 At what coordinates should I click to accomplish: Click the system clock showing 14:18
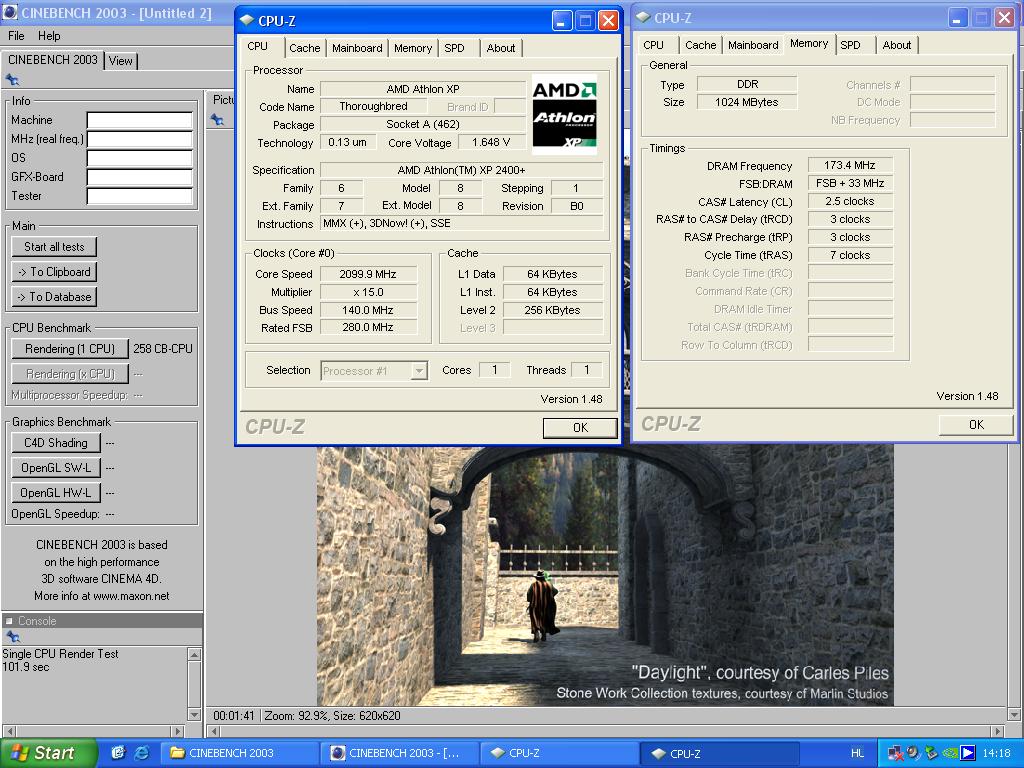(996, 753)
